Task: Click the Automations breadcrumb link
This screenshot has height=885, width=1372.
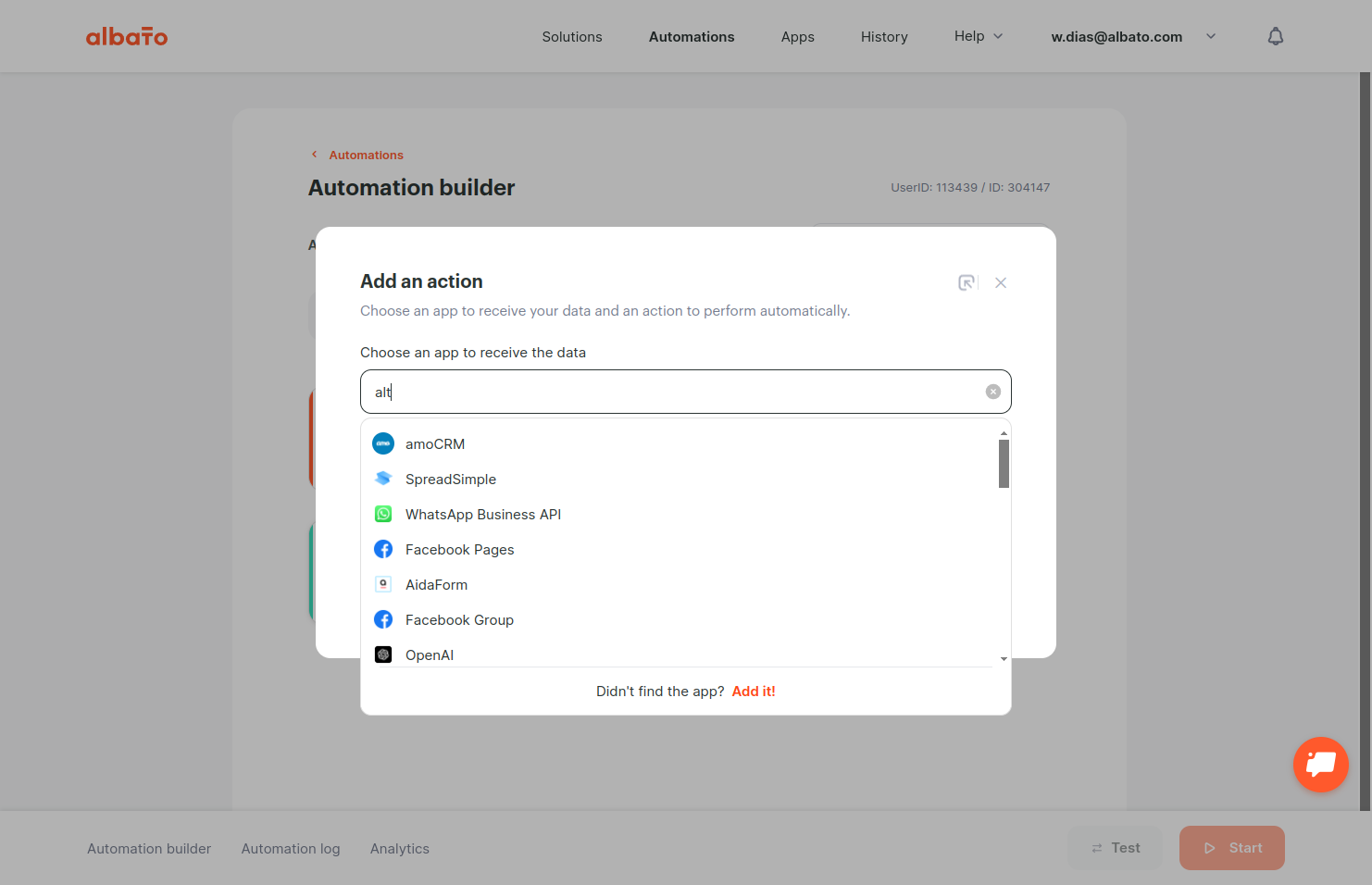Action: [366, 155]
